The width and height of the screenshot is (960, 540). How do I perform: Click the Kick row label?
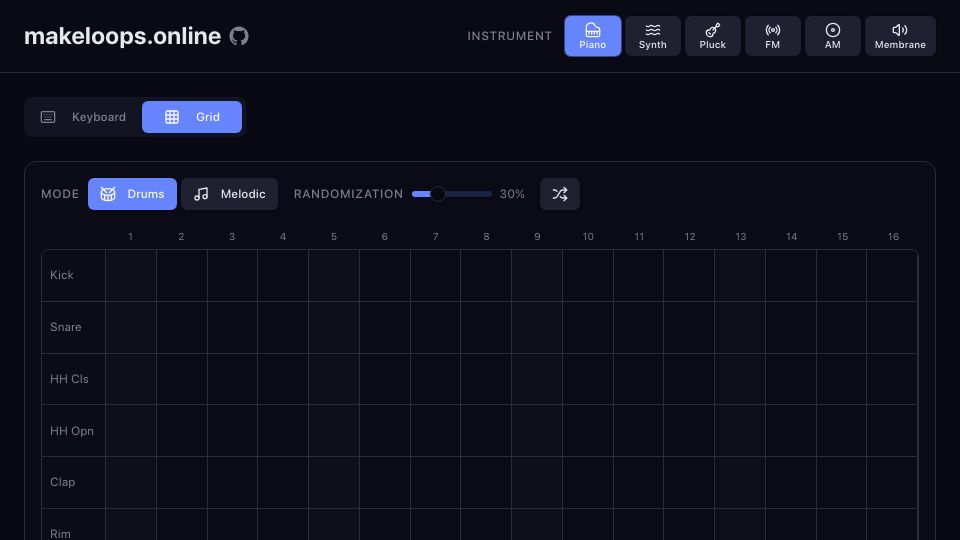point(62,276)
